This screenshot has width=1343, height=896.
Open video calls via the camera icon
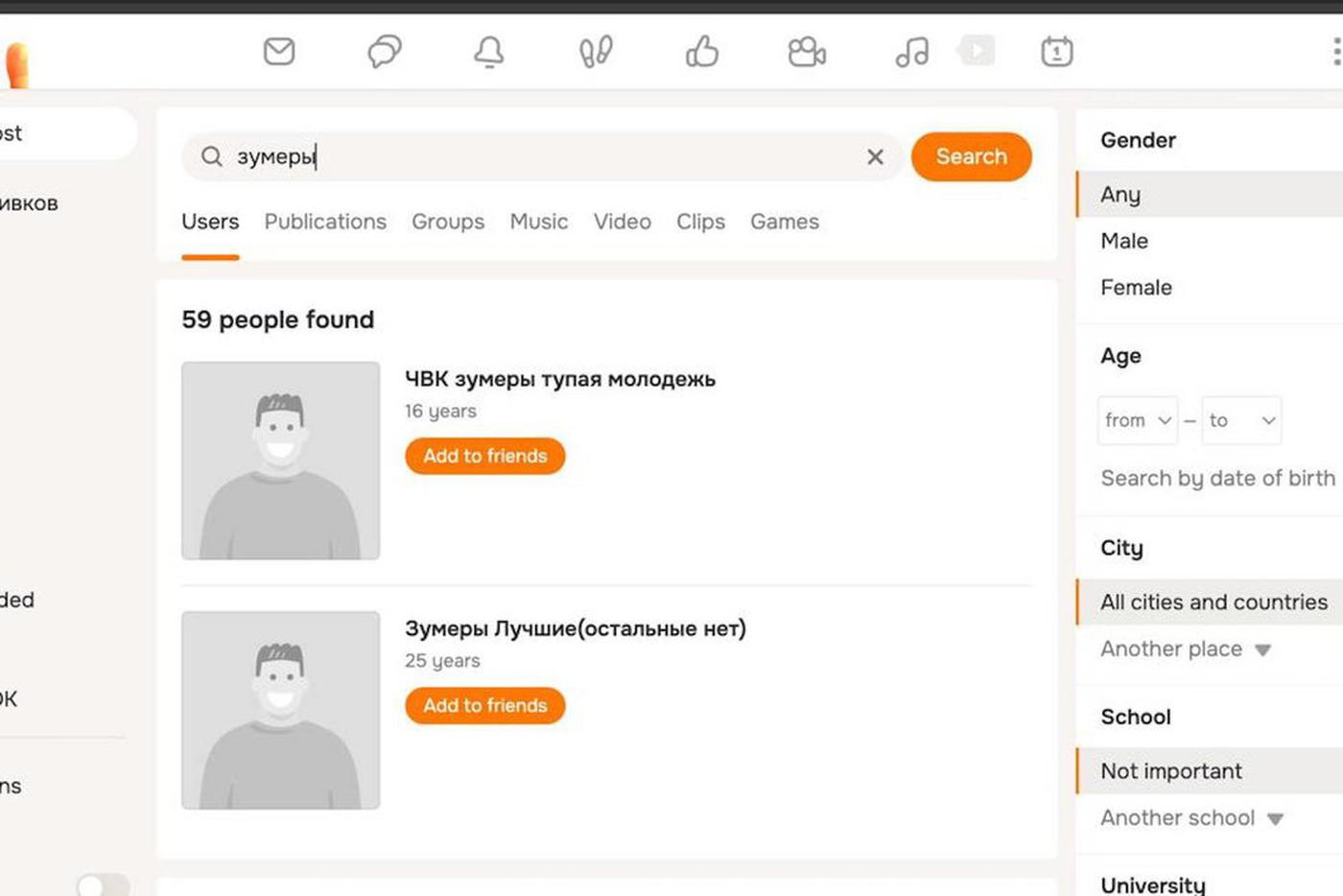(806, 52)
